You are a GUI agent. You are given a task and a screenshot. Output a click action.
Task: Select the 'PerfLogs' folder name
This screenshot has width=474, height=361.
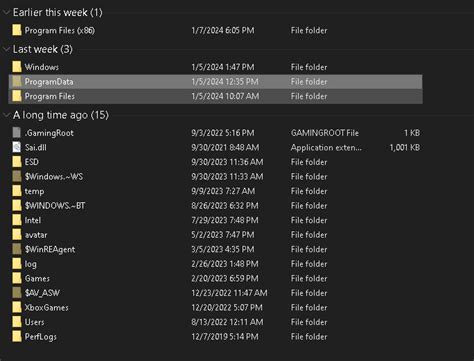pyautogui.click(x=41, y=337)
